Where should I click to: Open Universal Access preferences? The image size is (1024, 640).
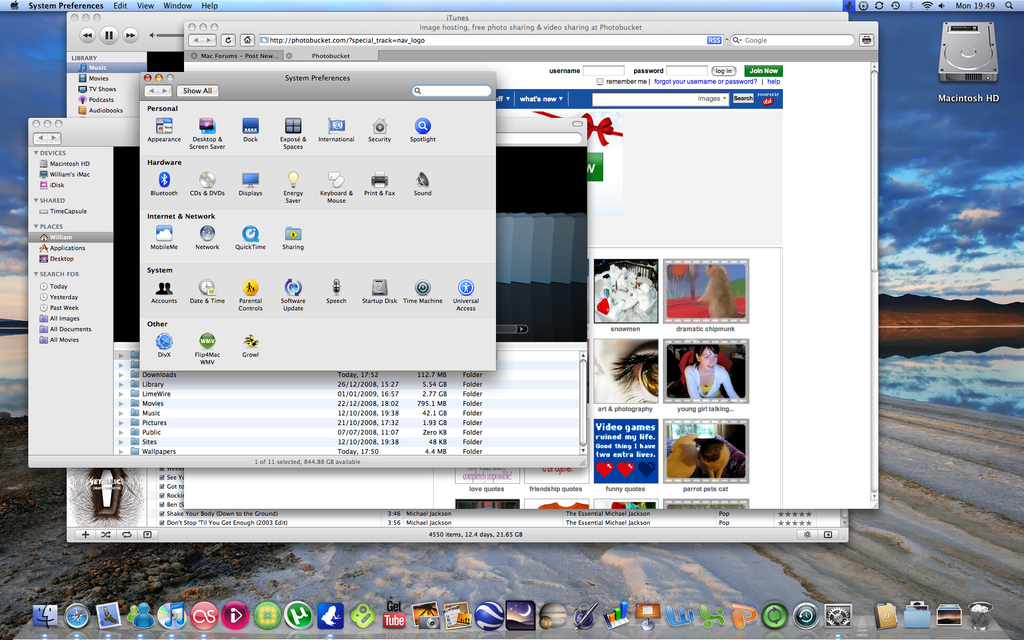click(466, 295)
